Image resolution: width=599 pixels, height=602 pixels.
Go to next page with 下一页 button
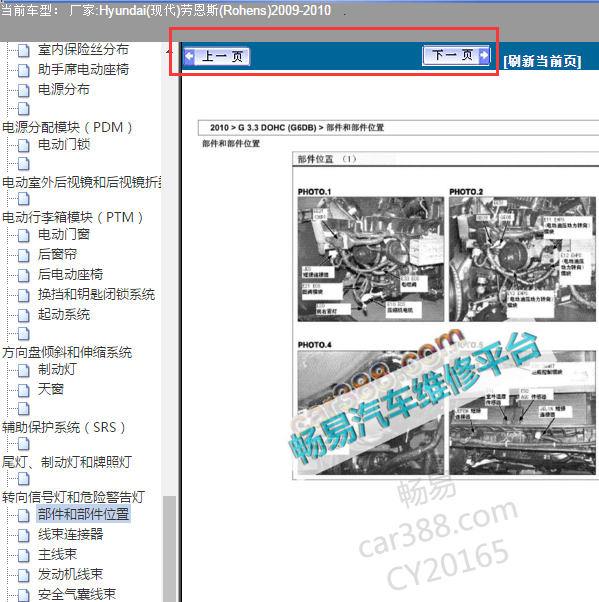(x=456, y=55)
